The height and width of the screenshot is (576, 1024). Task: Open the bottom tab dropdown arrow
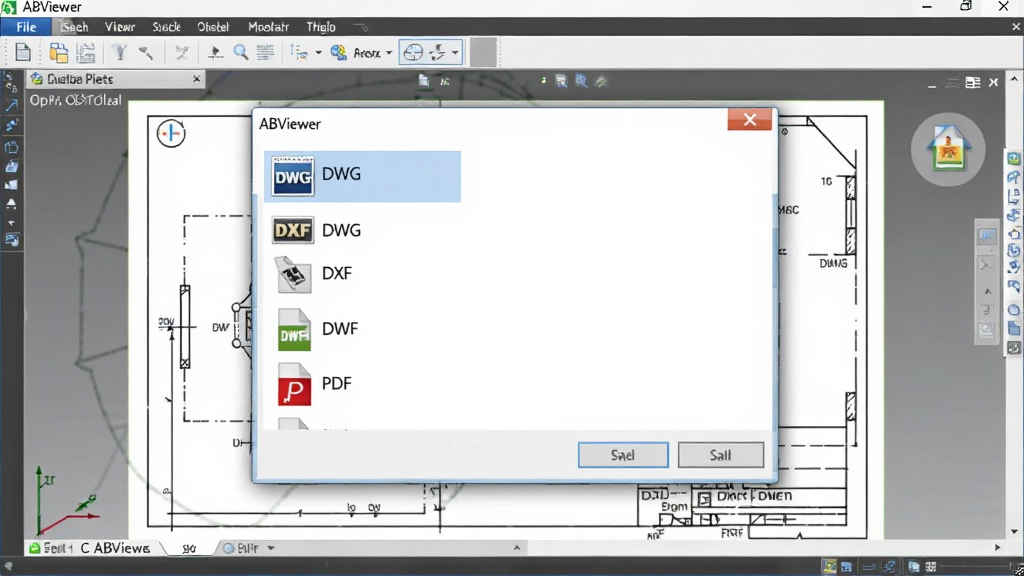[x=271, y=548]
